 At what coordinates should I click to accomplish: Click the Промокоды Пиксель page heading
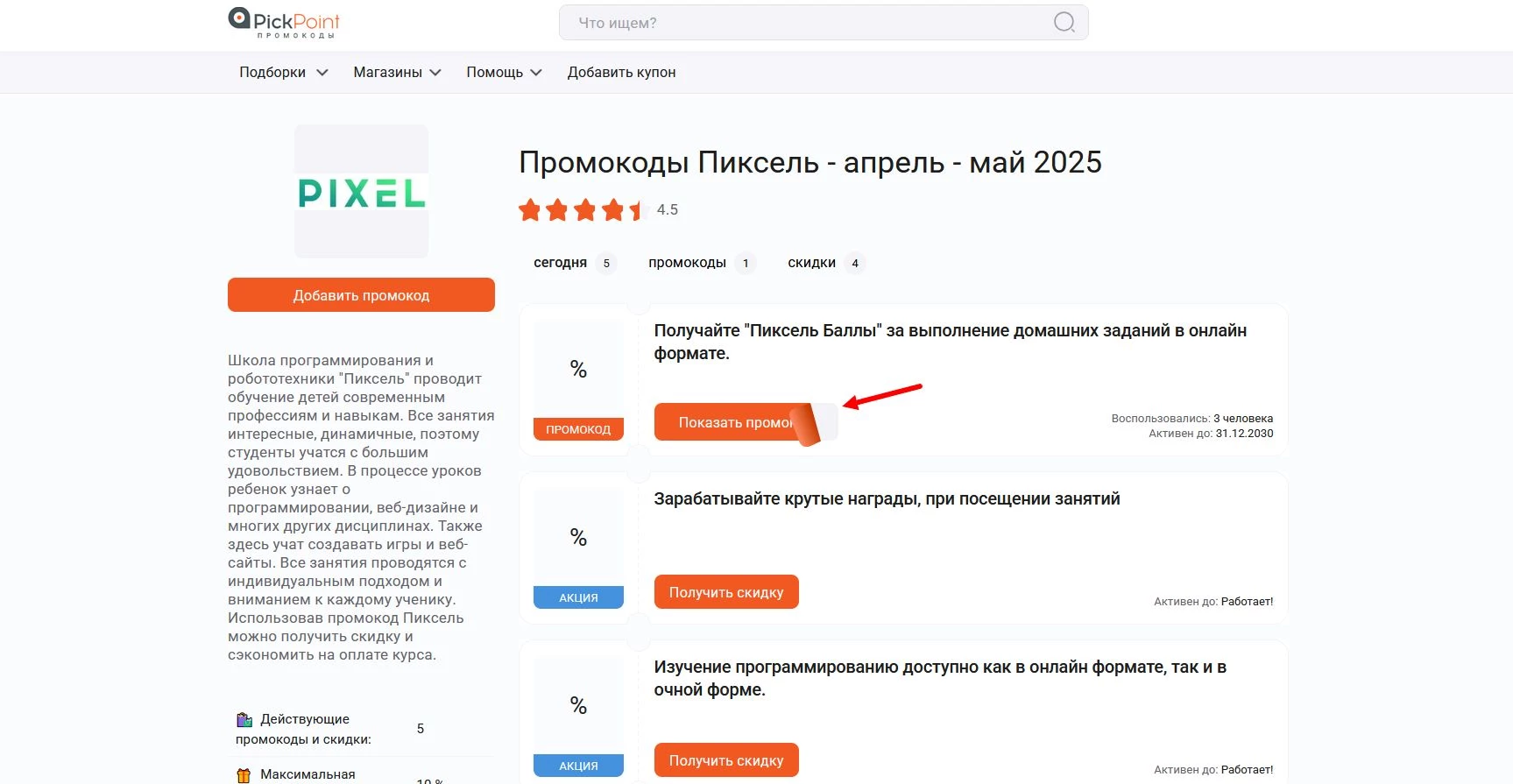tap(810, 163)
